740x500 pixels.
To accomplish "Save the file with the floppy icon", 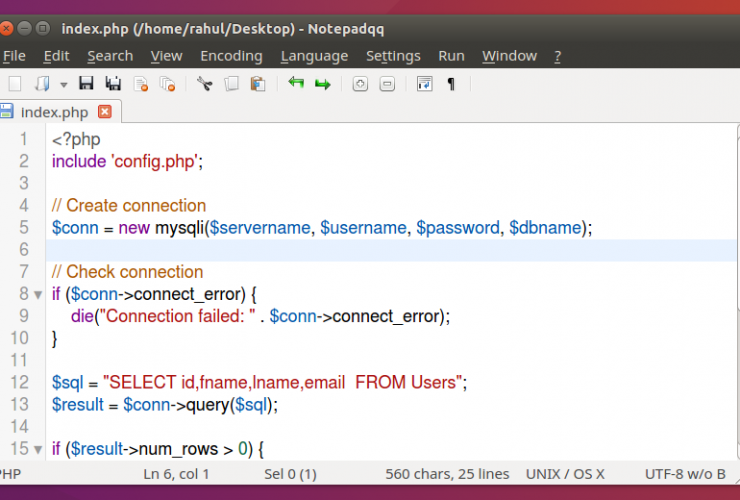I will tap(86, 84).
